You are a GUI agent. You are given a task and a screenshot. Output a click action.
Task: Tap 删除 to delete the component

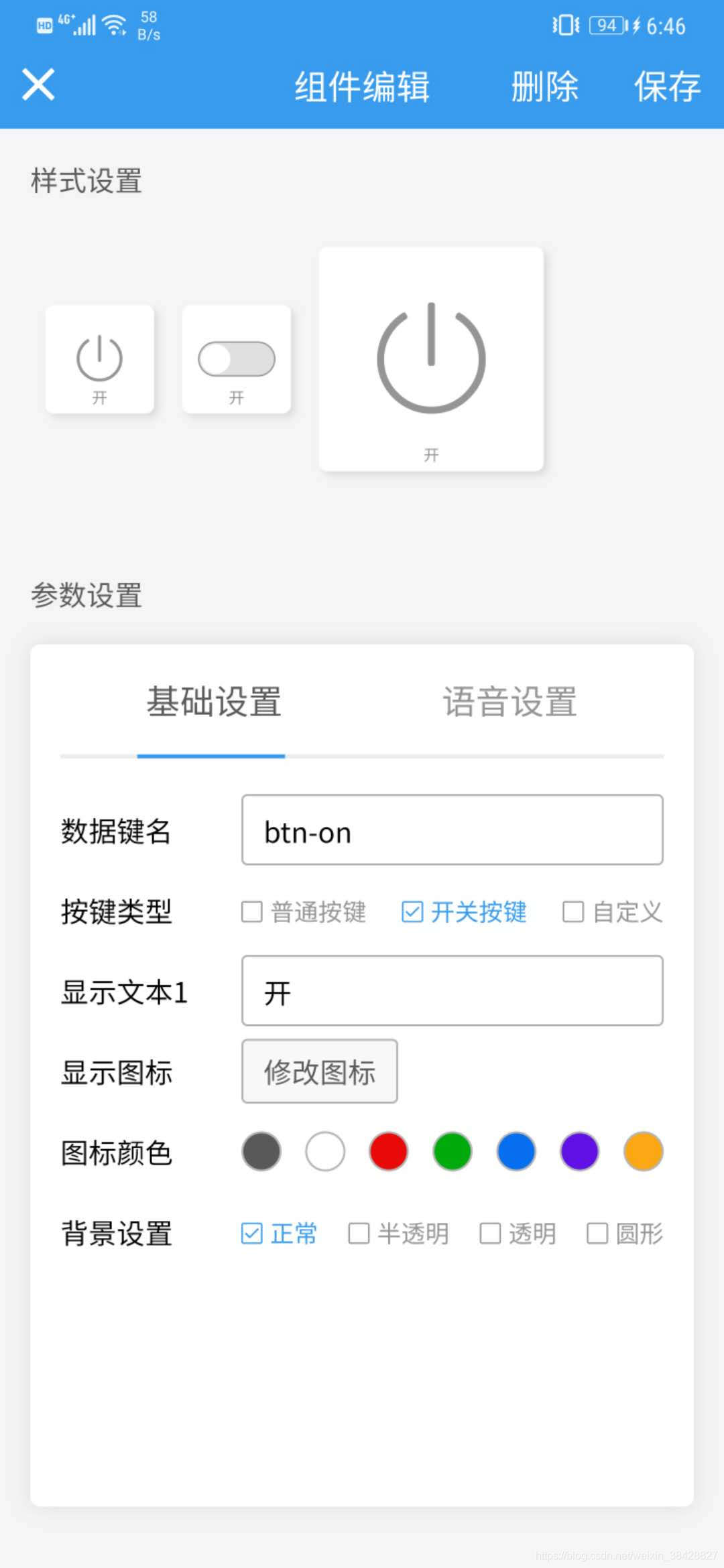(544, 87)
